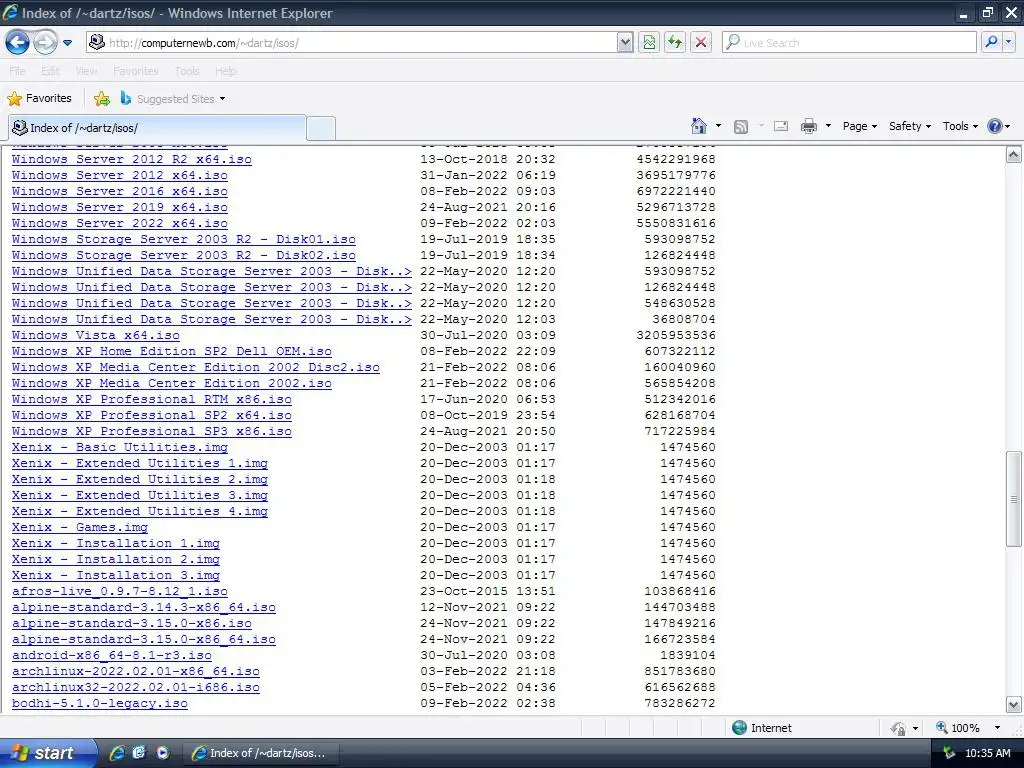
Task: Click the Show Desktop Quick Launch icon
Action: pos(139,753)
